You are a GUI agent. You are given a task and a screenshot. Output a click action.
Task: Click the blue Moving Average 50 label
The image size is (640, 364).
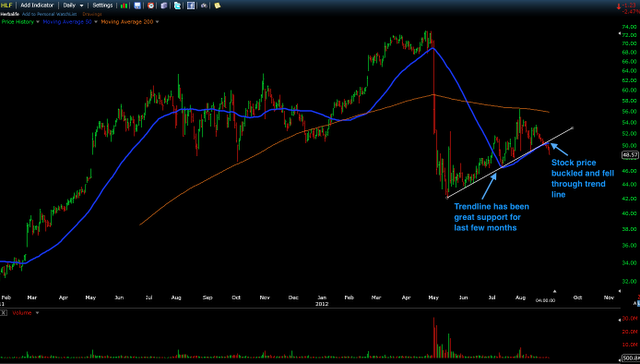tap(67, 22)
